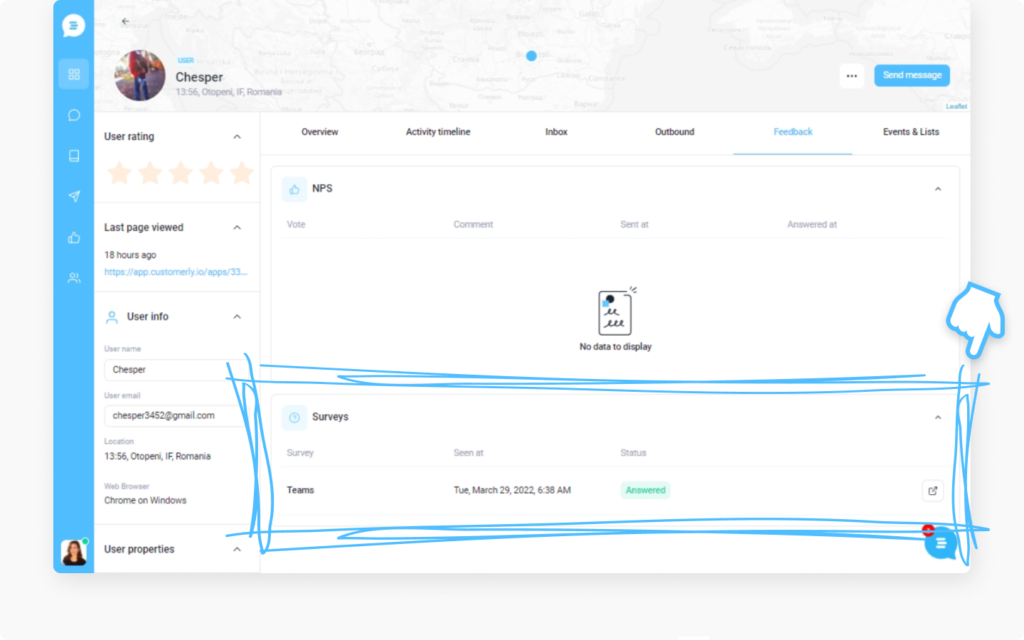Collapse the User rating section
This screenshot has height=640, width=1024.
click(x=237, y=136)
